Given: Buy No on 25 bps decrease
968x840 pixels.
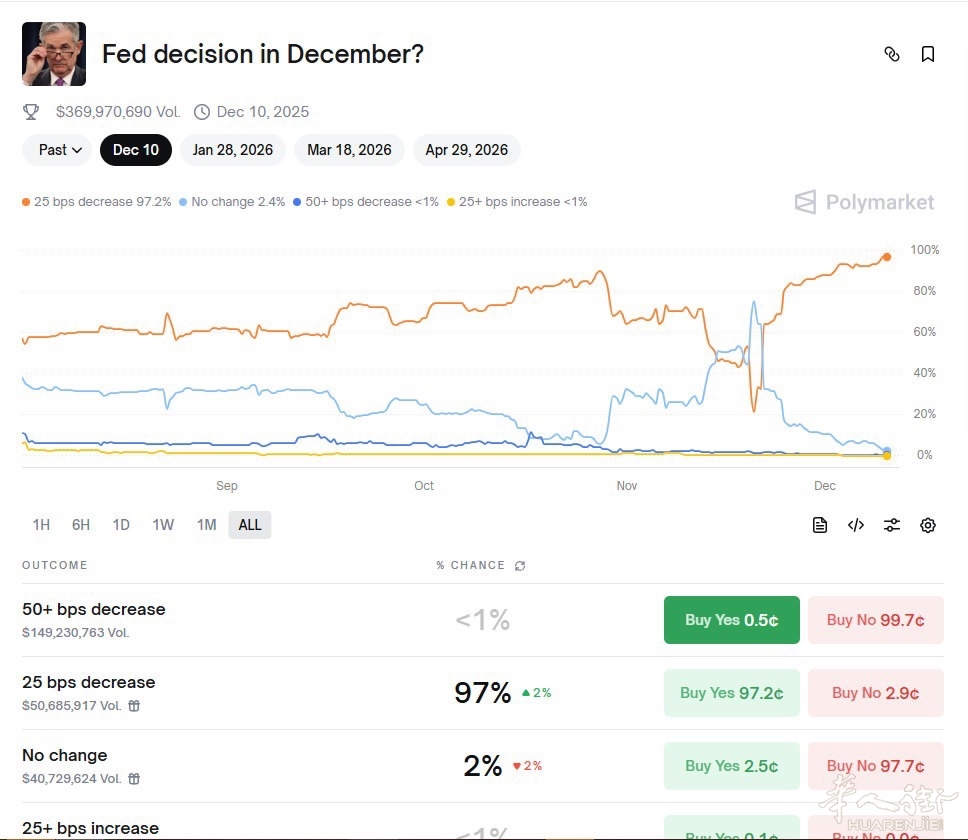Looking at the screenshot, I should 875,693.
